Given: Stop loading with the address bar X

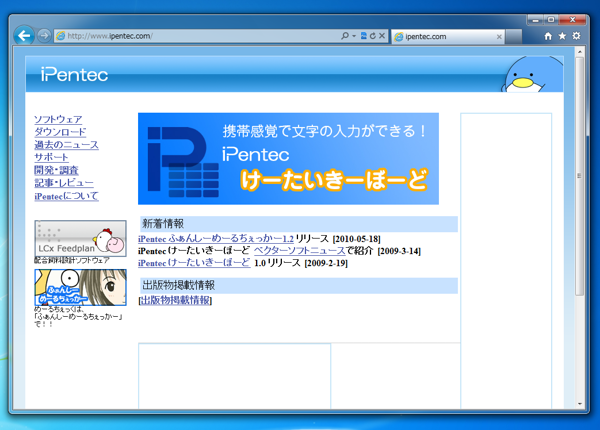Looking at the screenshot, I should click(382, 36).
